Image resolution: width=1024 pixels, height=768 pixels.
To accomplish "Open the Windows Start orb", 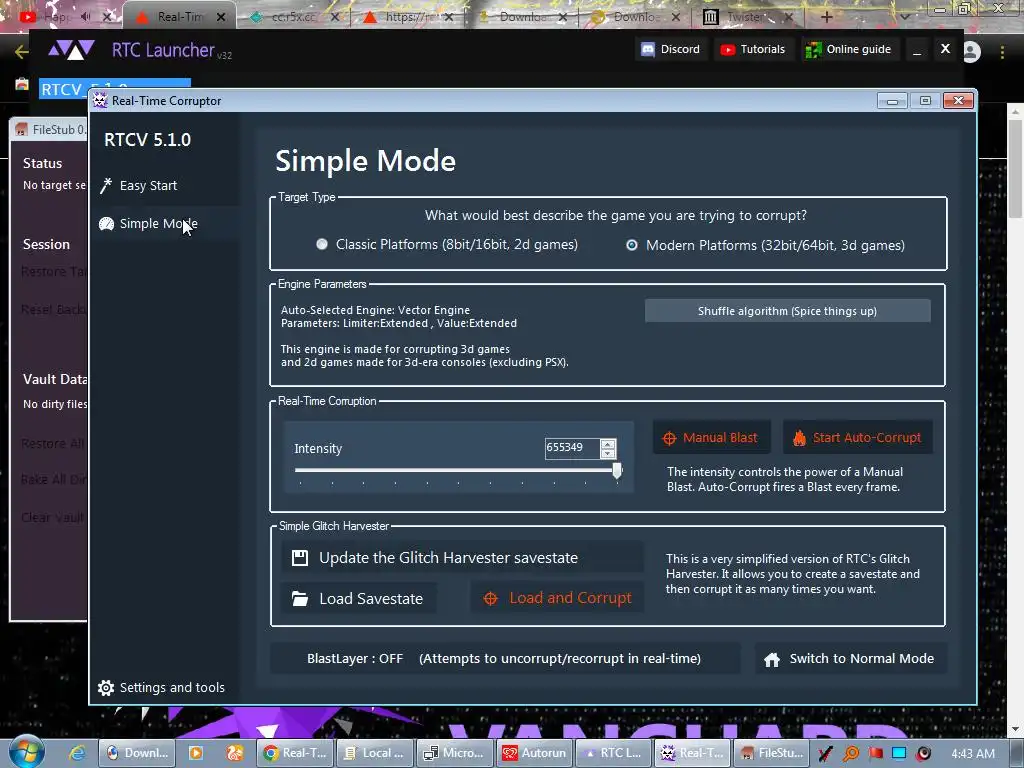I will [26, 752].
